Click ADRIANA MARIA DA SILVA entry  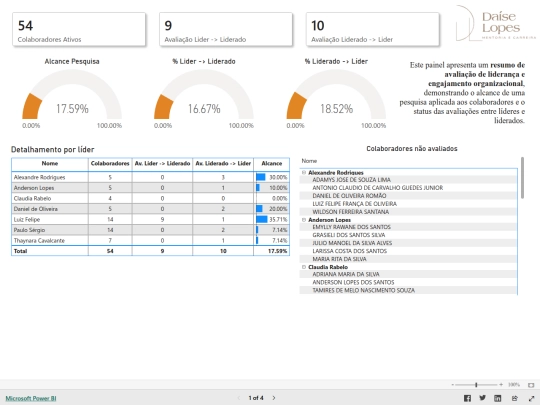tap(346, 274)
